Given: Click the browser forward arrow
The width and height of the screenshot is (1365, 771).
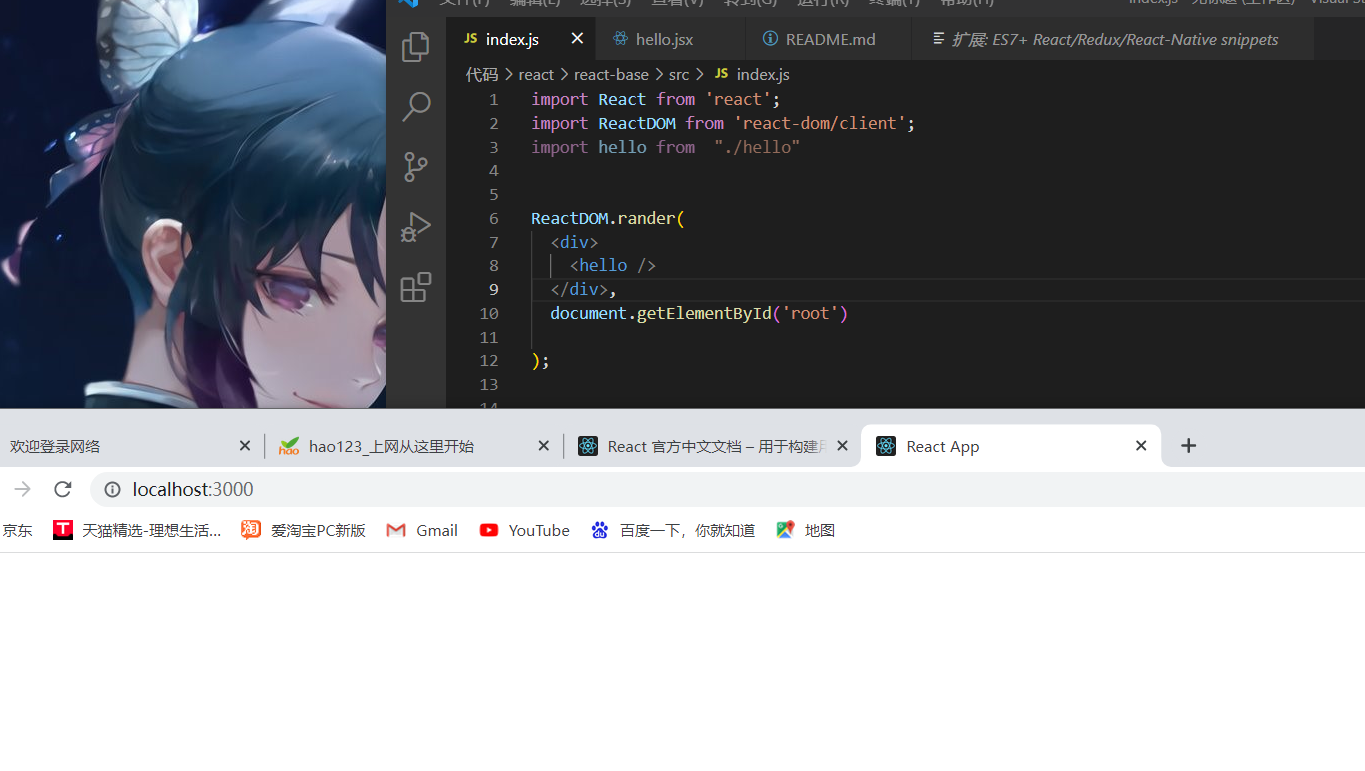Looking at the screenshot, I should coord(22,489).
